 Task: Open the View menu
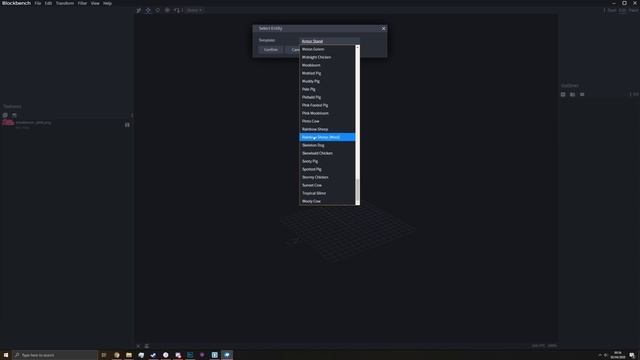click(95, 3)
